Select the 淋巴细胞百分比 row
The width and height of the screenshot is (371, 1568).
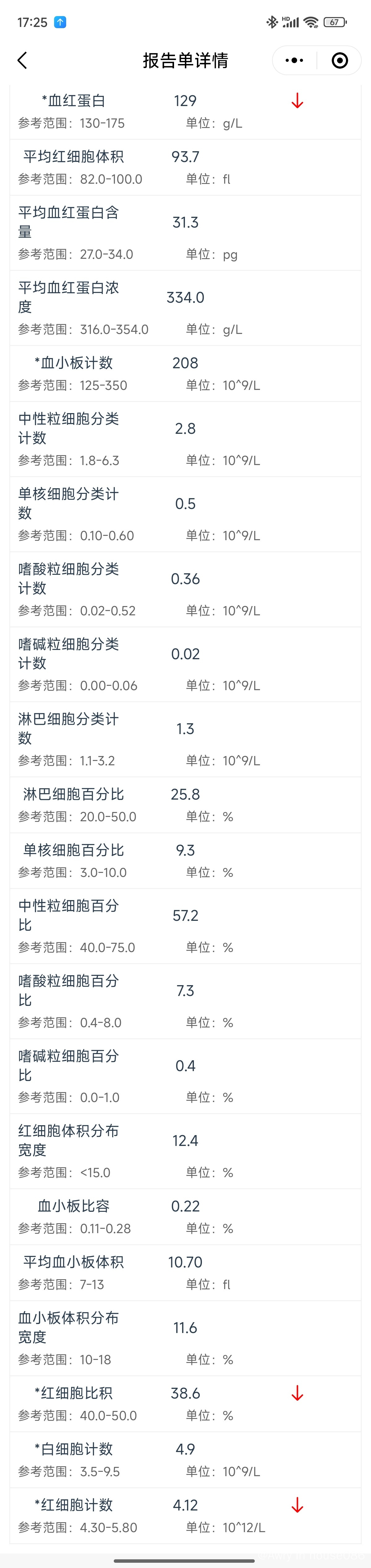pos(185,805)
